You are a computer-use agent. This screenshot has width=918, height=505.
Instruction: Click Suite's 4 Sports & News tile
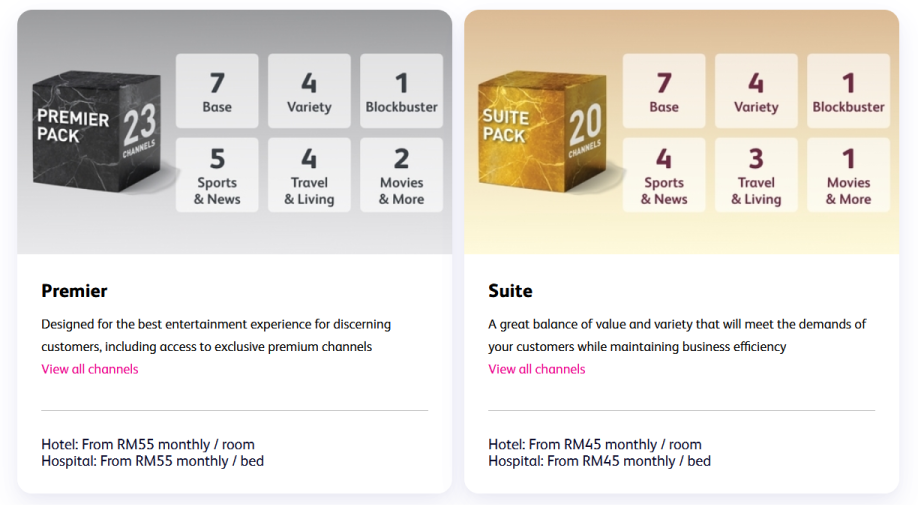pos(664,175)
